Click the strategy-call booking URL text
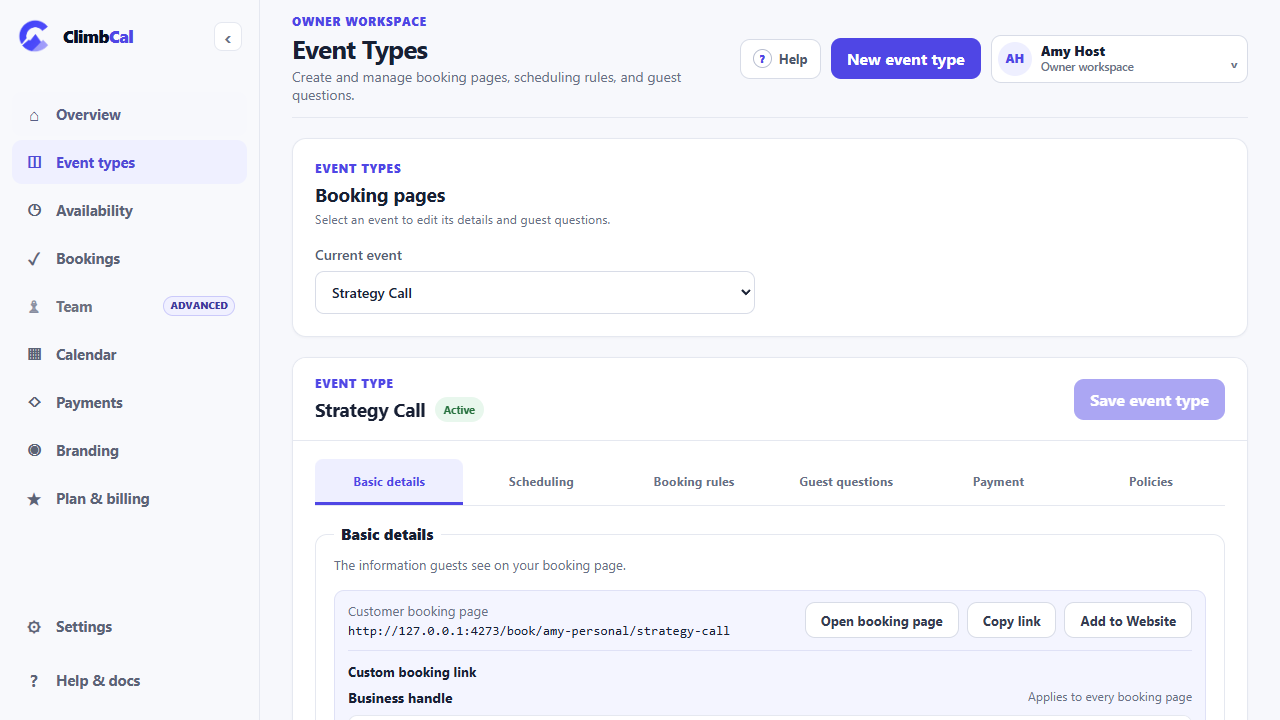 tap(539, 631)
